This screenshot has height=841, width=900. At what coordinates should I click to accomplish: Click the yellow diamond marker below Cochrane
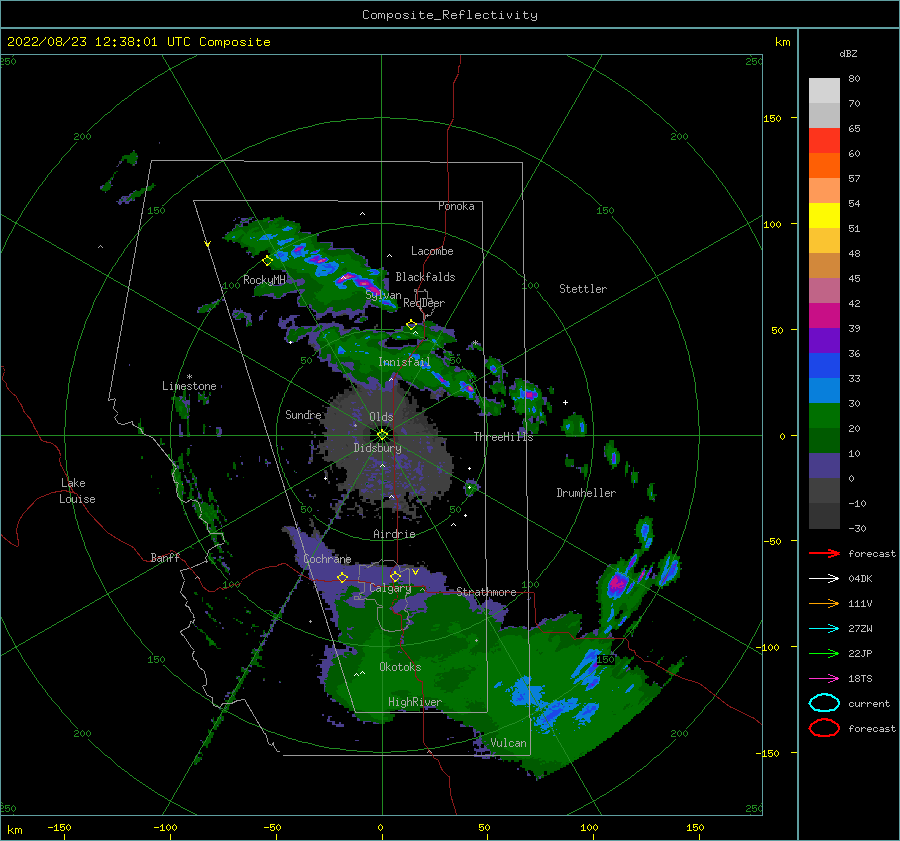tap(343, 578)
